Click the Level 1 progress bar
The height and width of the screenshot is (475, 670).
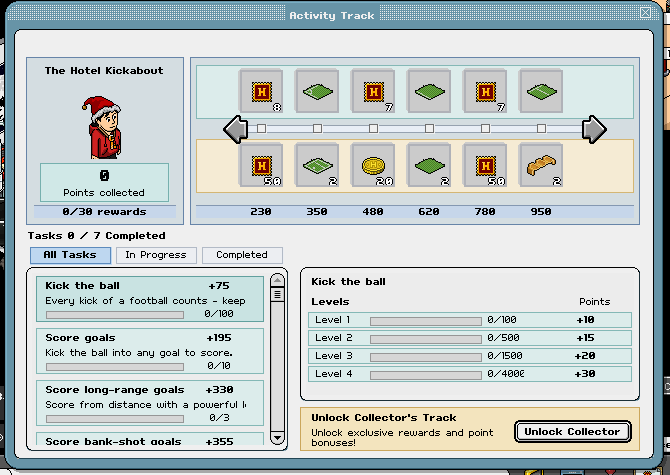(426, 321)
